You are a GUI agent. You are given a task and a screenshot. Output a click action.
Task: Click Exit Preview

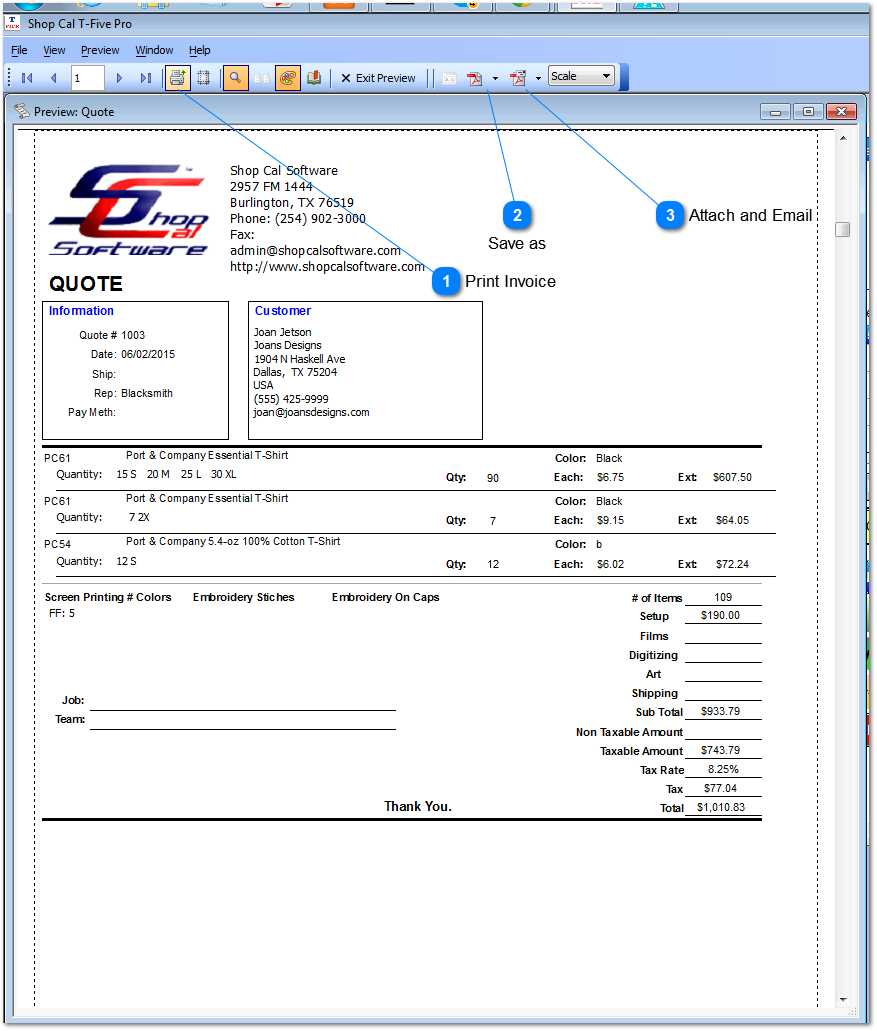tap(378, 78)
